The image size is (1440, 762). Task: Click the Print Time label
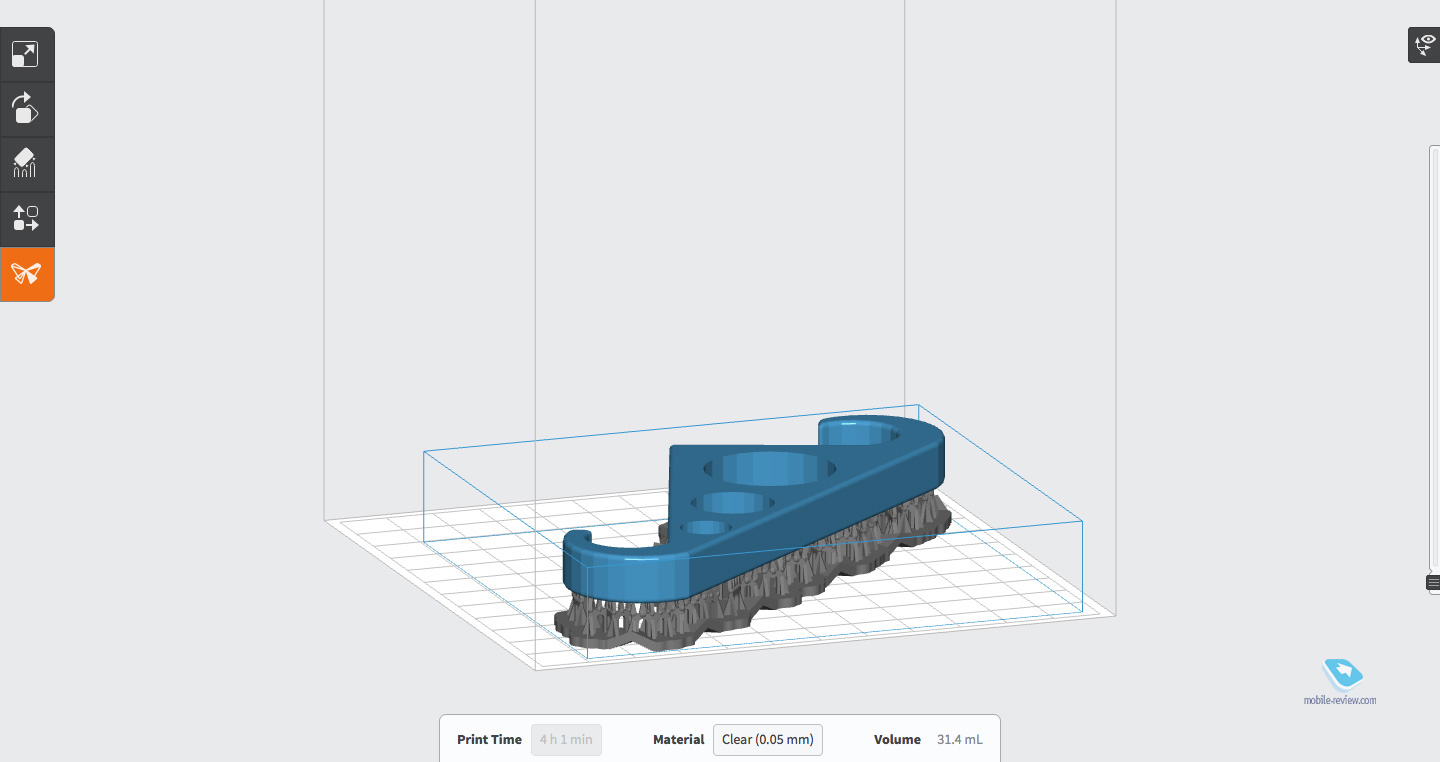click(x=489, y=740)
